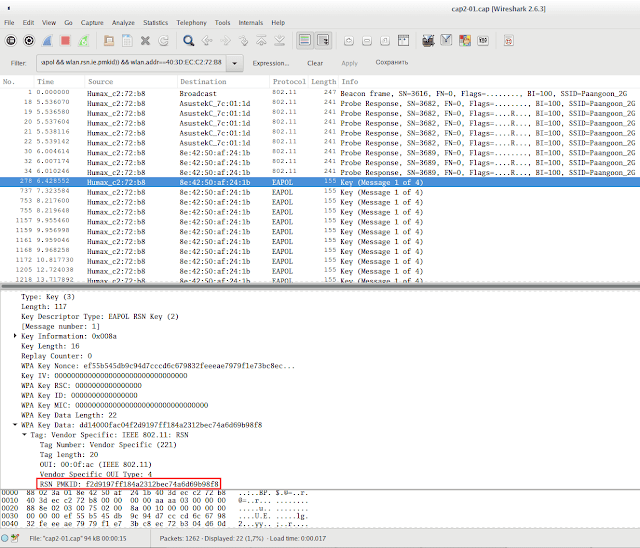Restart the current capture (green fin icon)
The width and height of the screenshot is (640, 548).
coord(84,40)
